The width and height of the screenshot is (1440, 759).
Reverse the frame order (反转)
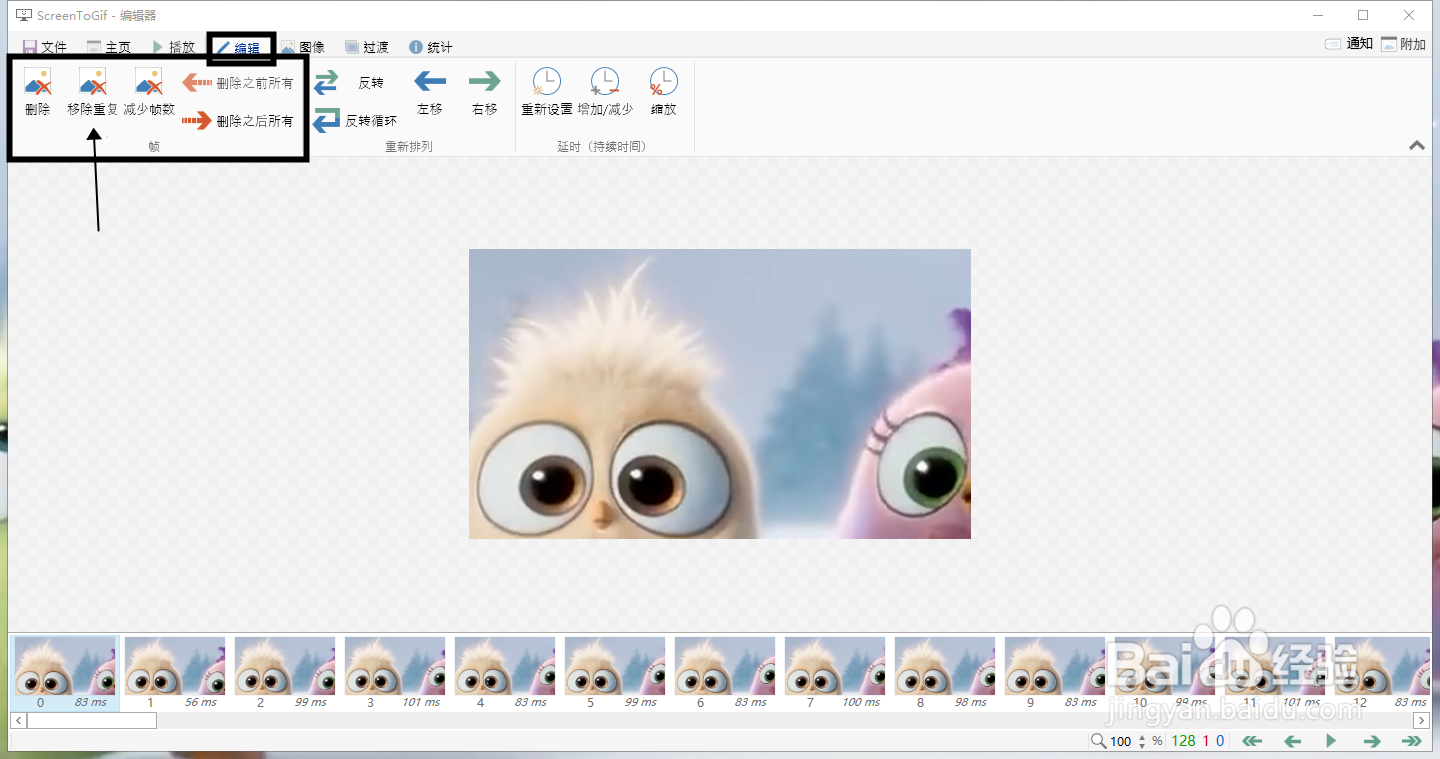[x=349, y=83]
